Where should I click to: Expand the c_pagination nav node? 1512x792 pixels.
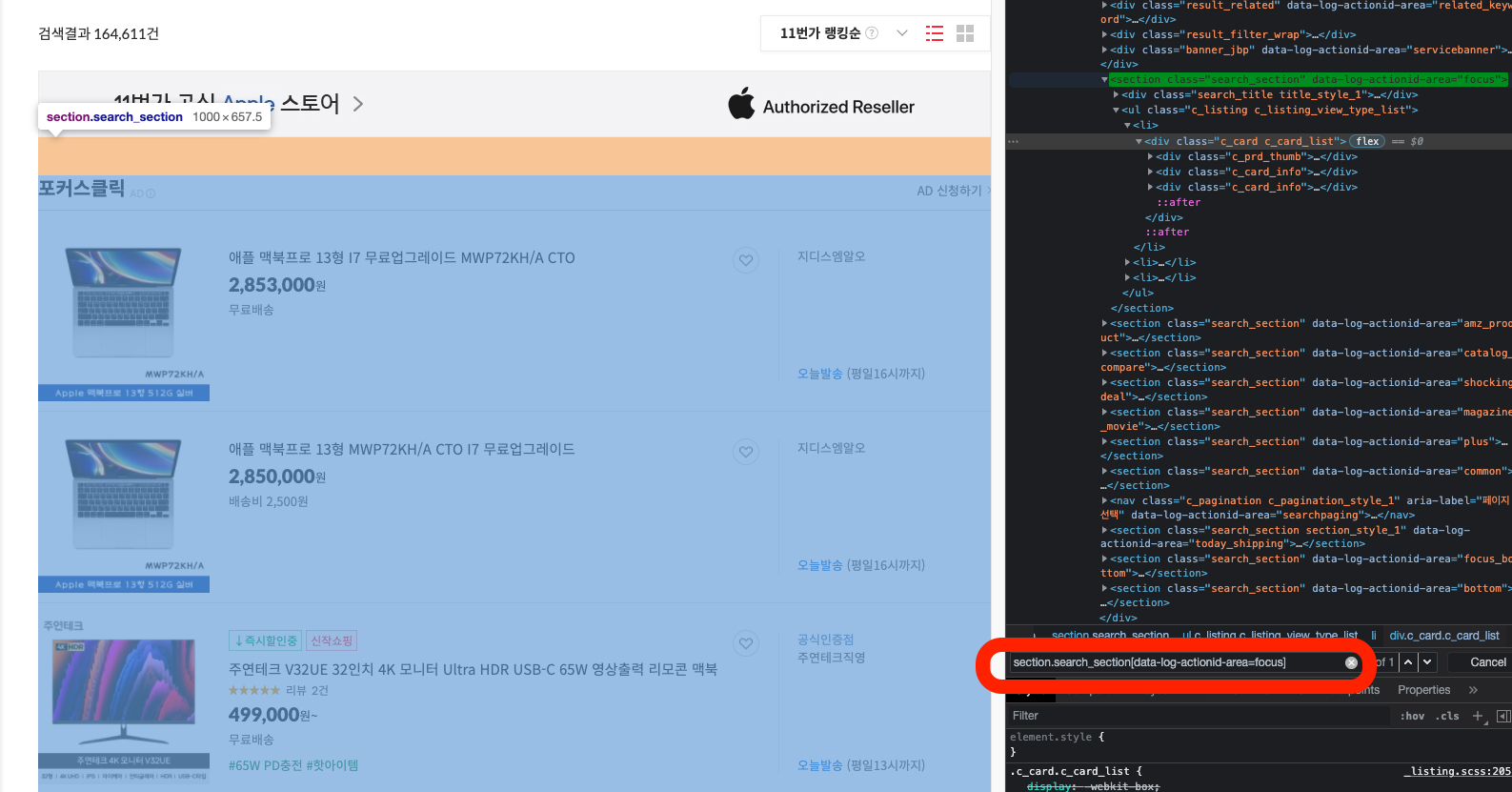pyautogui.click(x=1104, y=500)
